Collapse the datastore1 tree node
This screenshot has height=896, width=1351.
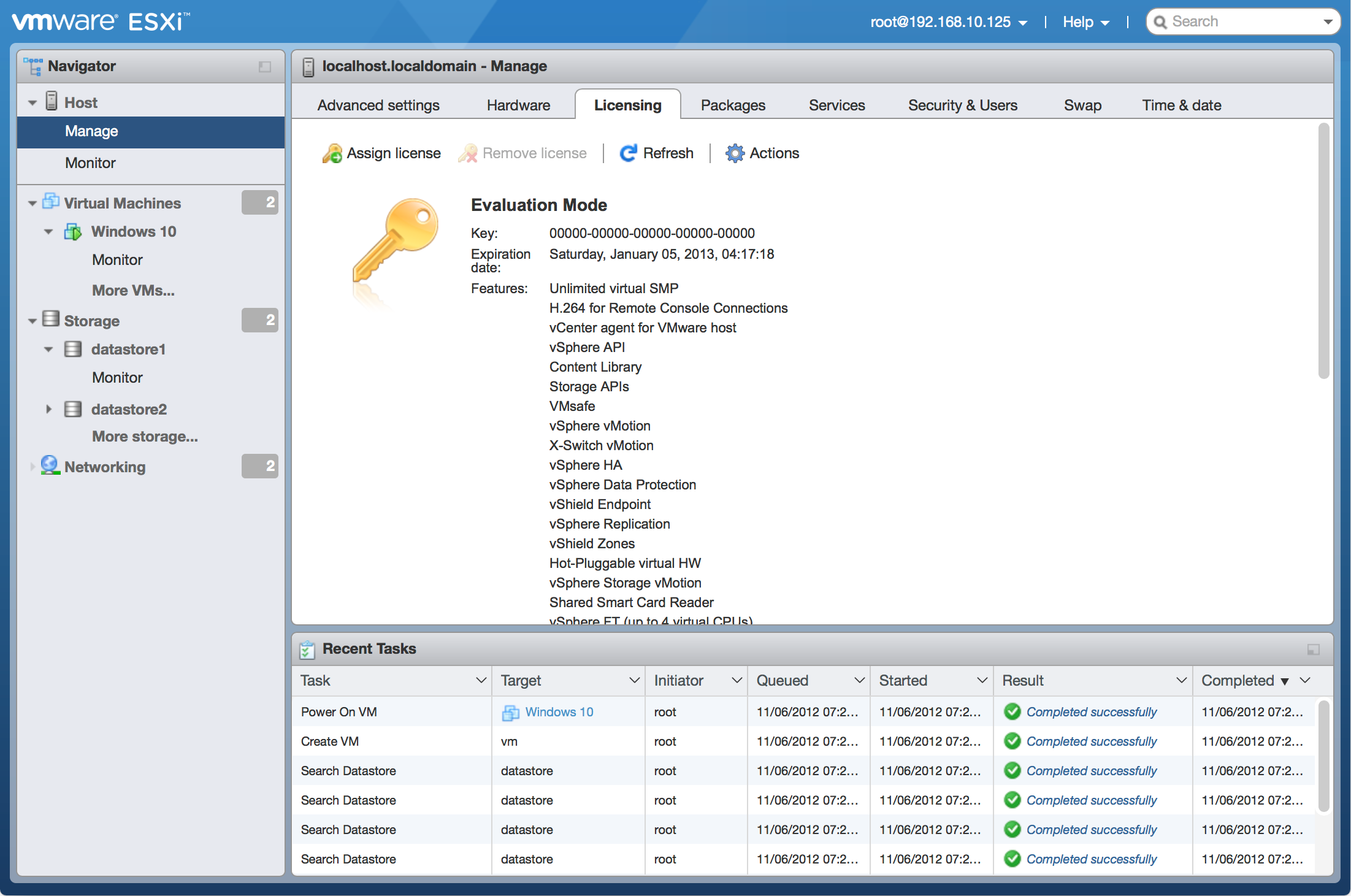click(48, 350)
